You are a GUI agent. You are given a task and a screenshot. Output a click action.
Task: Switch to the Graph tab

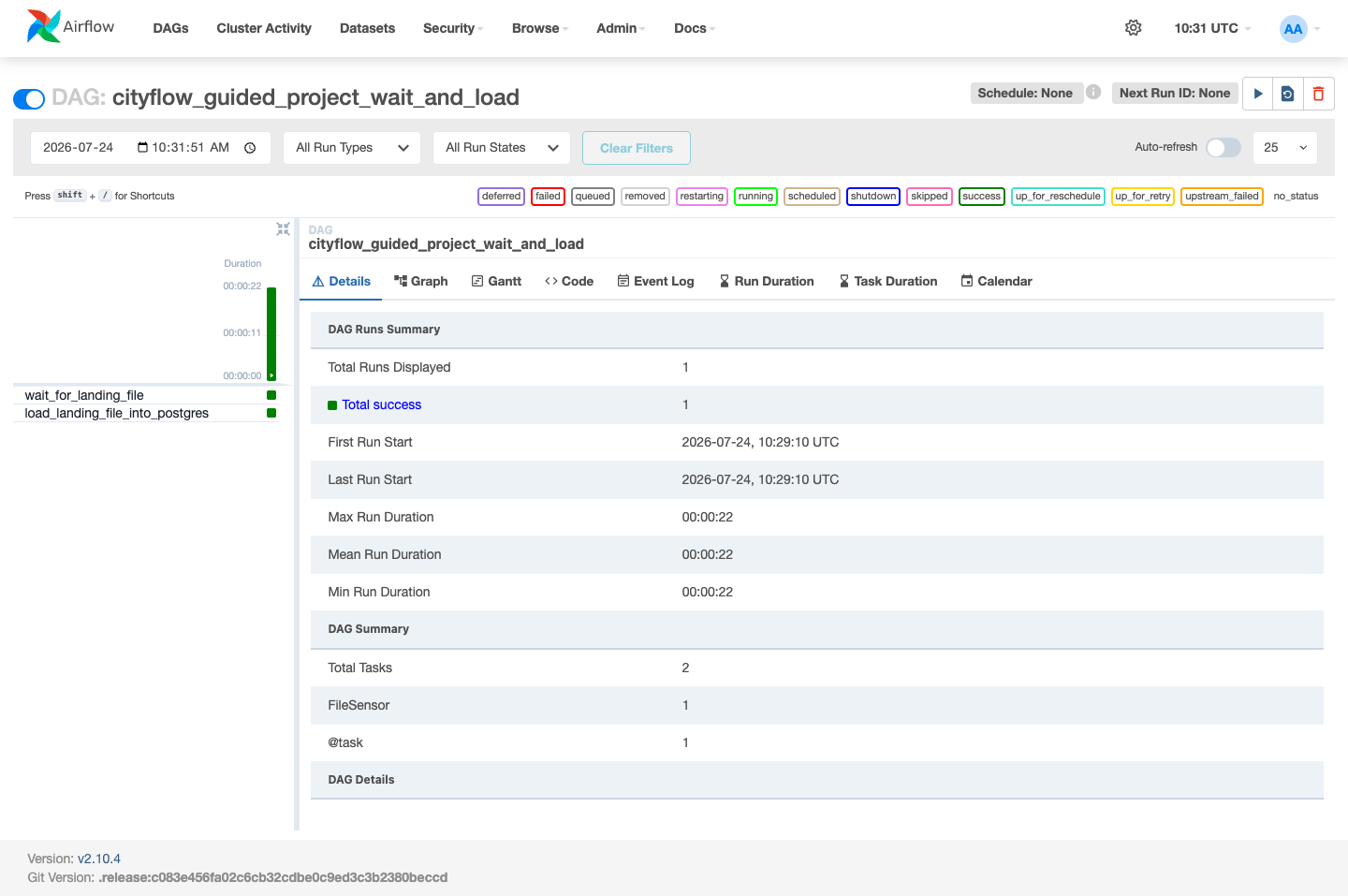(420, 281)
